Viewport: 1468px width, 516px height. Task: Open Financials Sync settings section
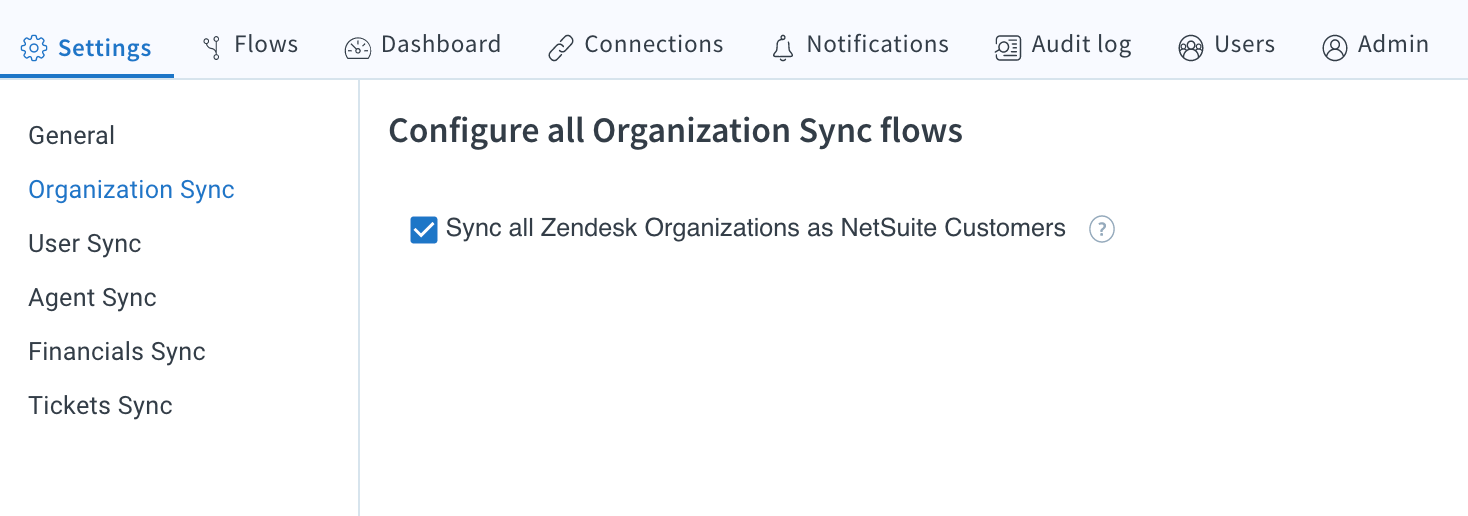pos(117,351)
